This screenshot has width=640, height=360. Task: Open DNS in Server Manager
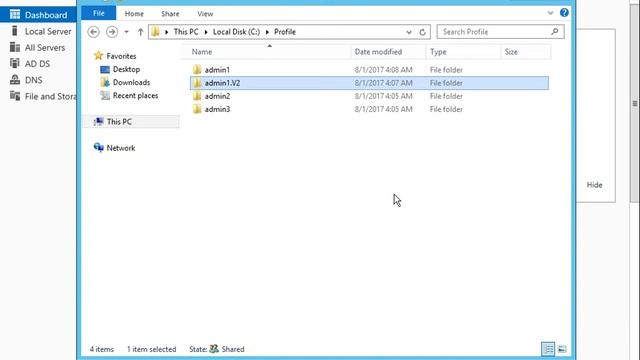click(33, 80)
